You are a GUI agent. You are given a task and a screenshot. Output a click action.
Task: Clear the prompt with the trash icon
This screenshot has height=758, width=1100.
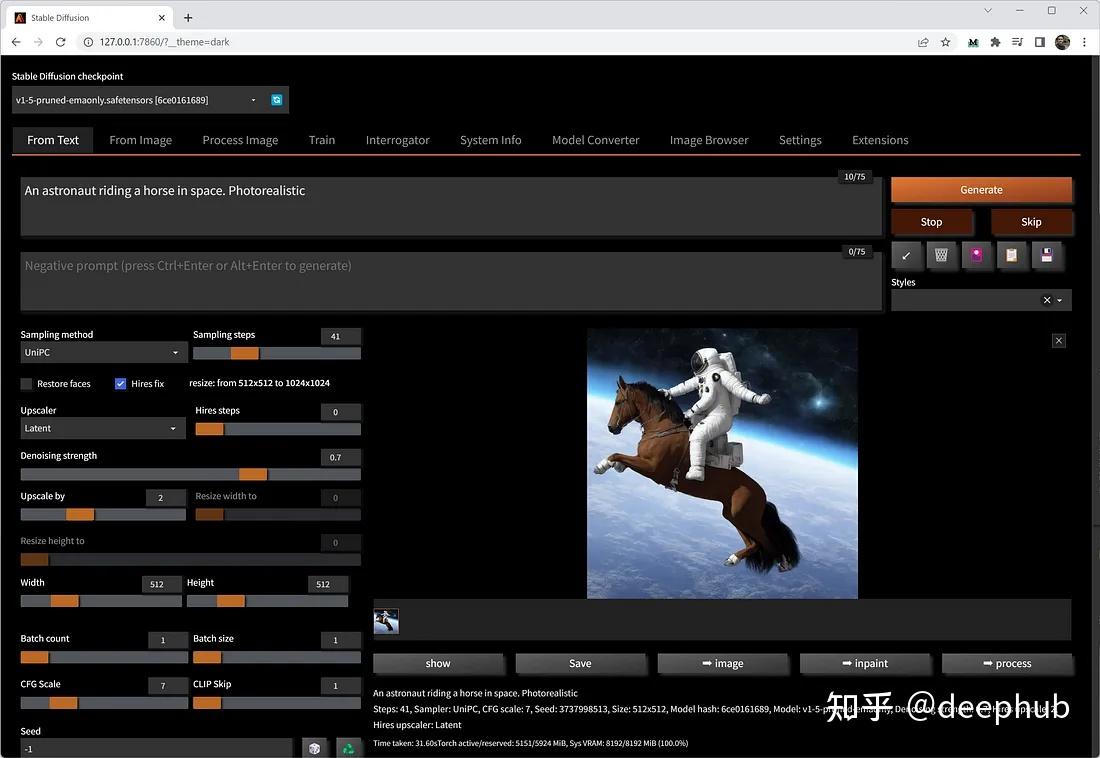[941, 255]
